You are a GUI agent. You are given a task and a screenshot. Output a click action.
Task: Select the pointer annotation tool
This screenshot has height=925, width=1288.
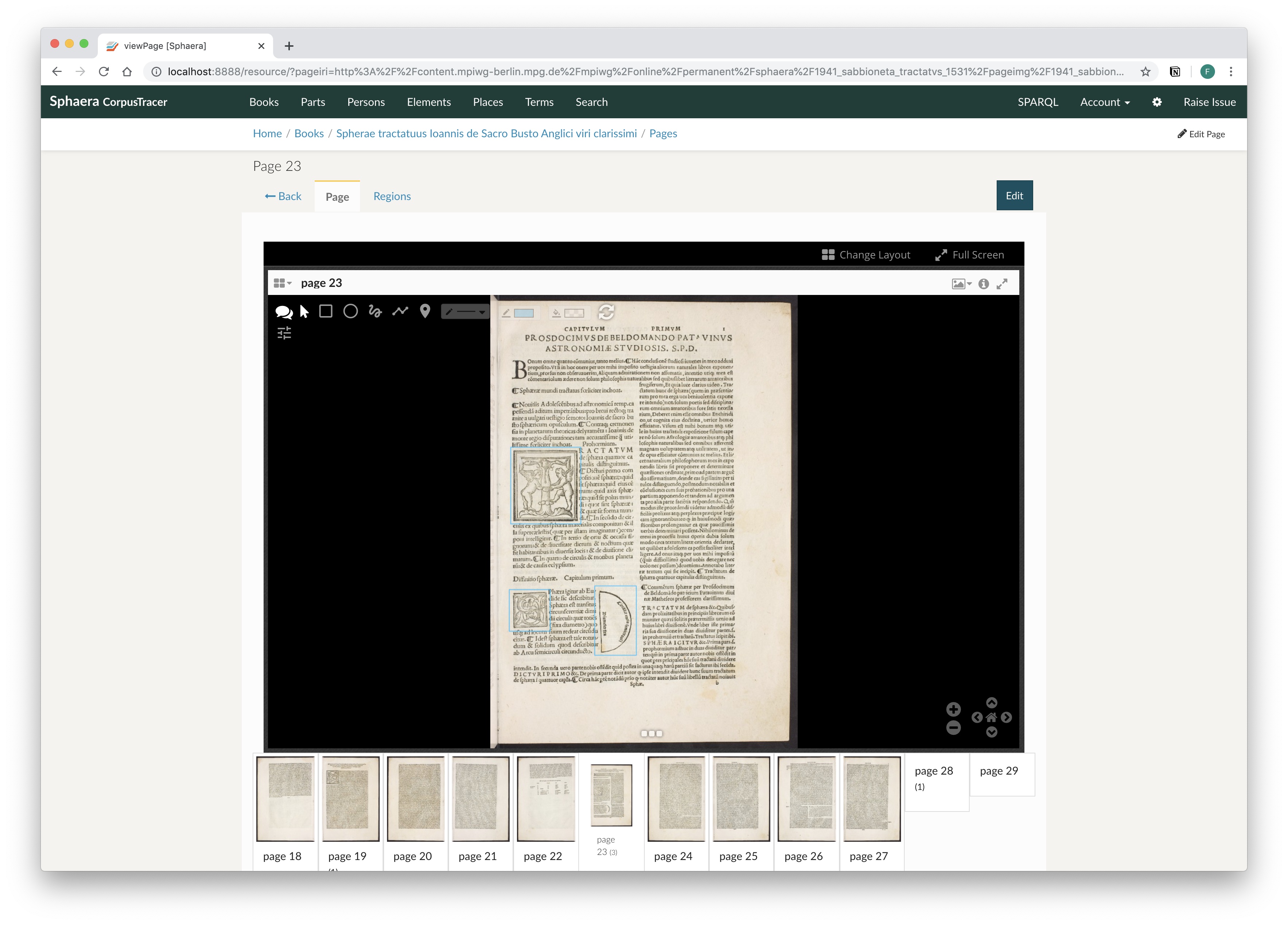304,311
